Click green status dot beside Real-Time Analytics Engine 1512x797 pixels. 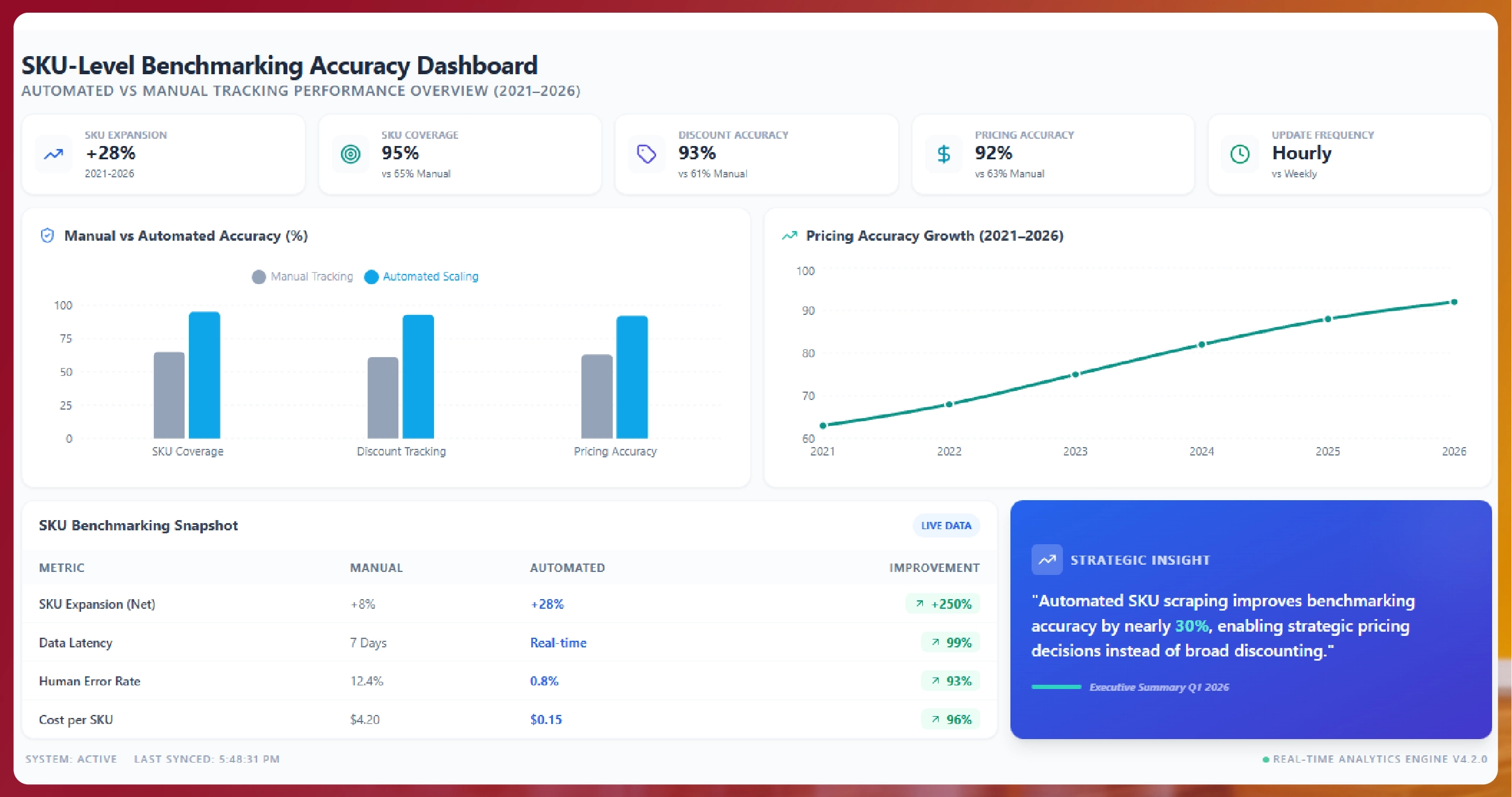[1266, 760]
